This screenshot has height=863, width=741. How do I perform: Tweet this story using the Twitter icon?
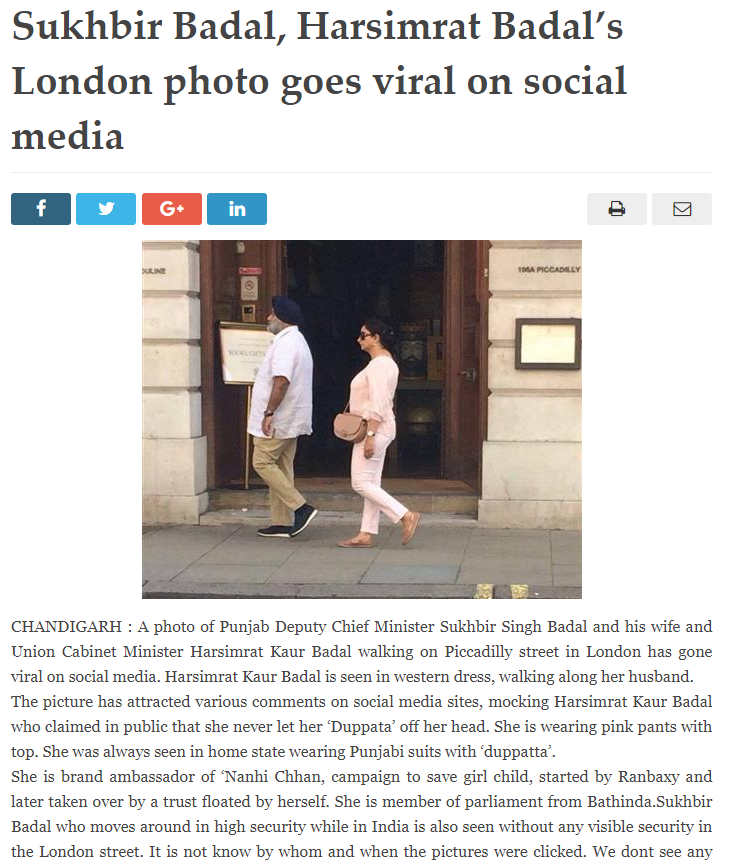[106, 209]
